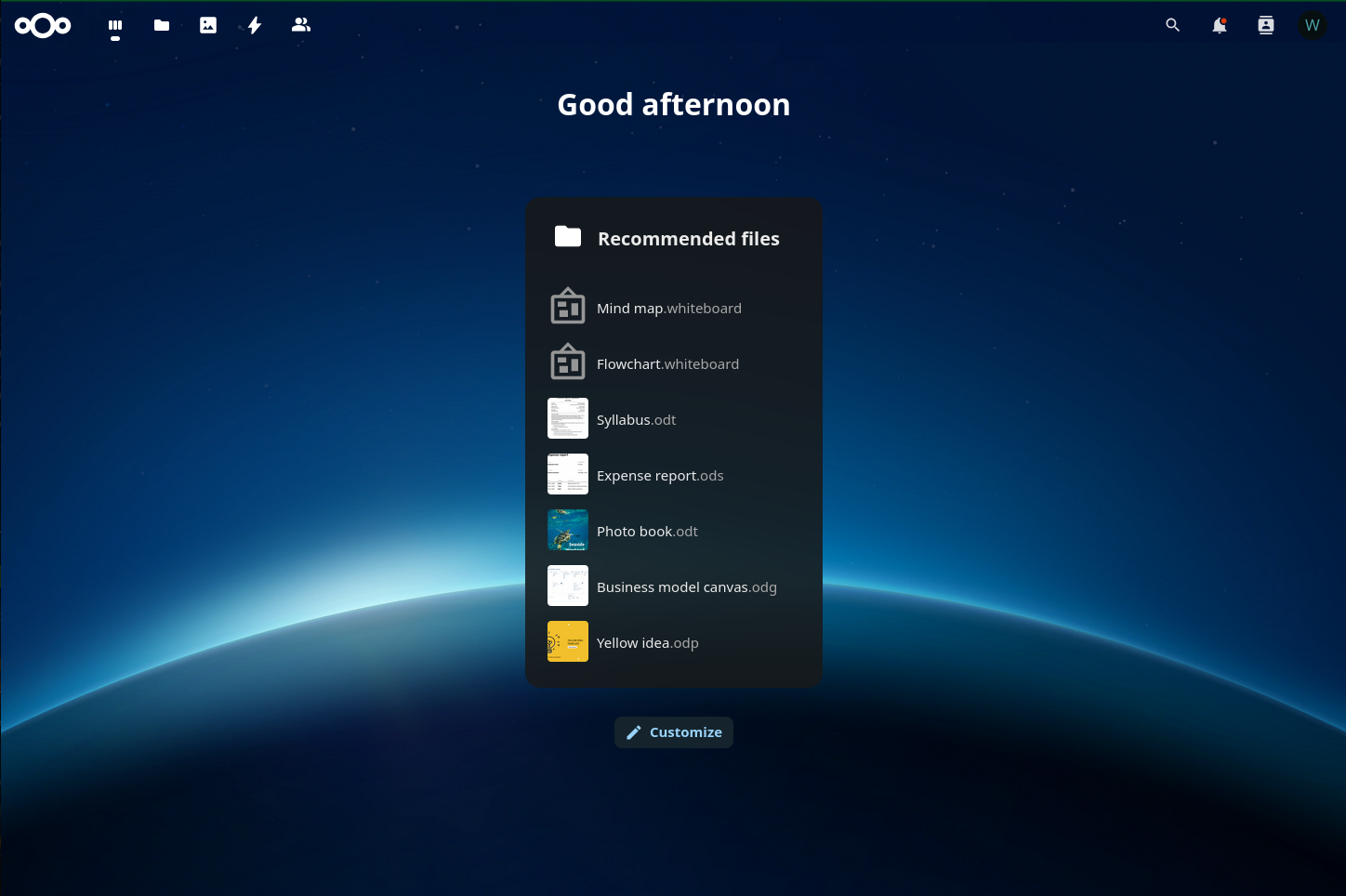The image size is (1346, 896).
Task: Expand the user avatar W menu
Action: (x=1313, y=26)
